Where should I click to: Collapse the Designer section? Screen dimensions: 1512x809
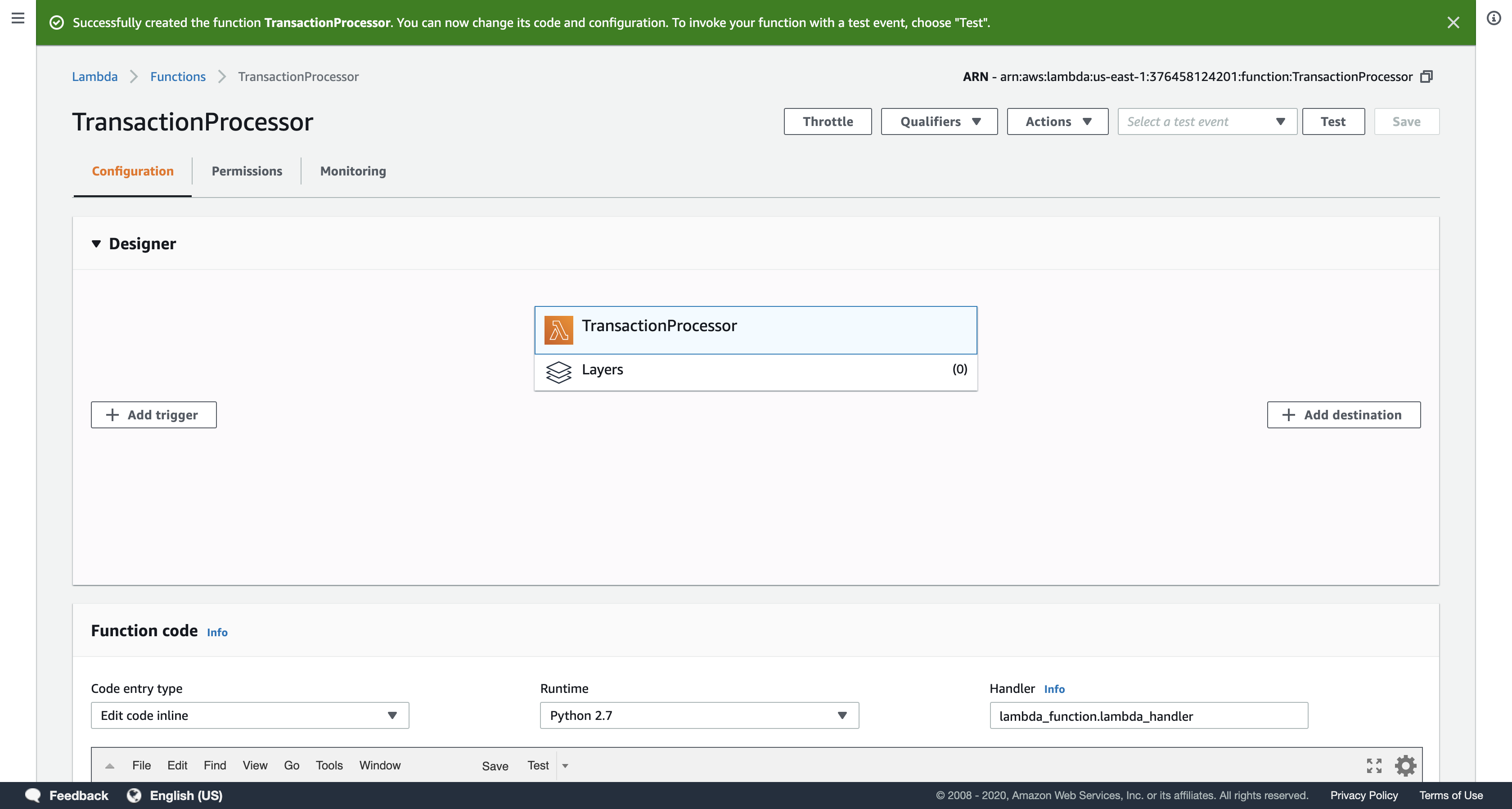click(x=96, y=243)
